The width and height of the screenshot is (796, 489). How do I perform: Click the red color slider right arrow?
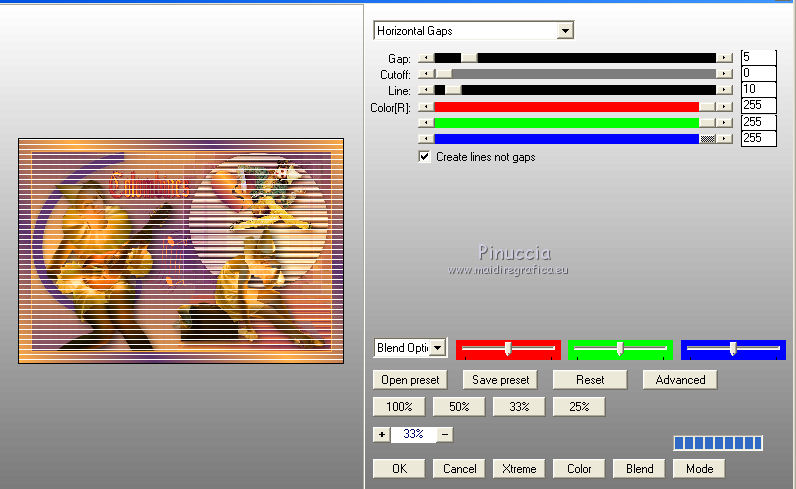724,107
